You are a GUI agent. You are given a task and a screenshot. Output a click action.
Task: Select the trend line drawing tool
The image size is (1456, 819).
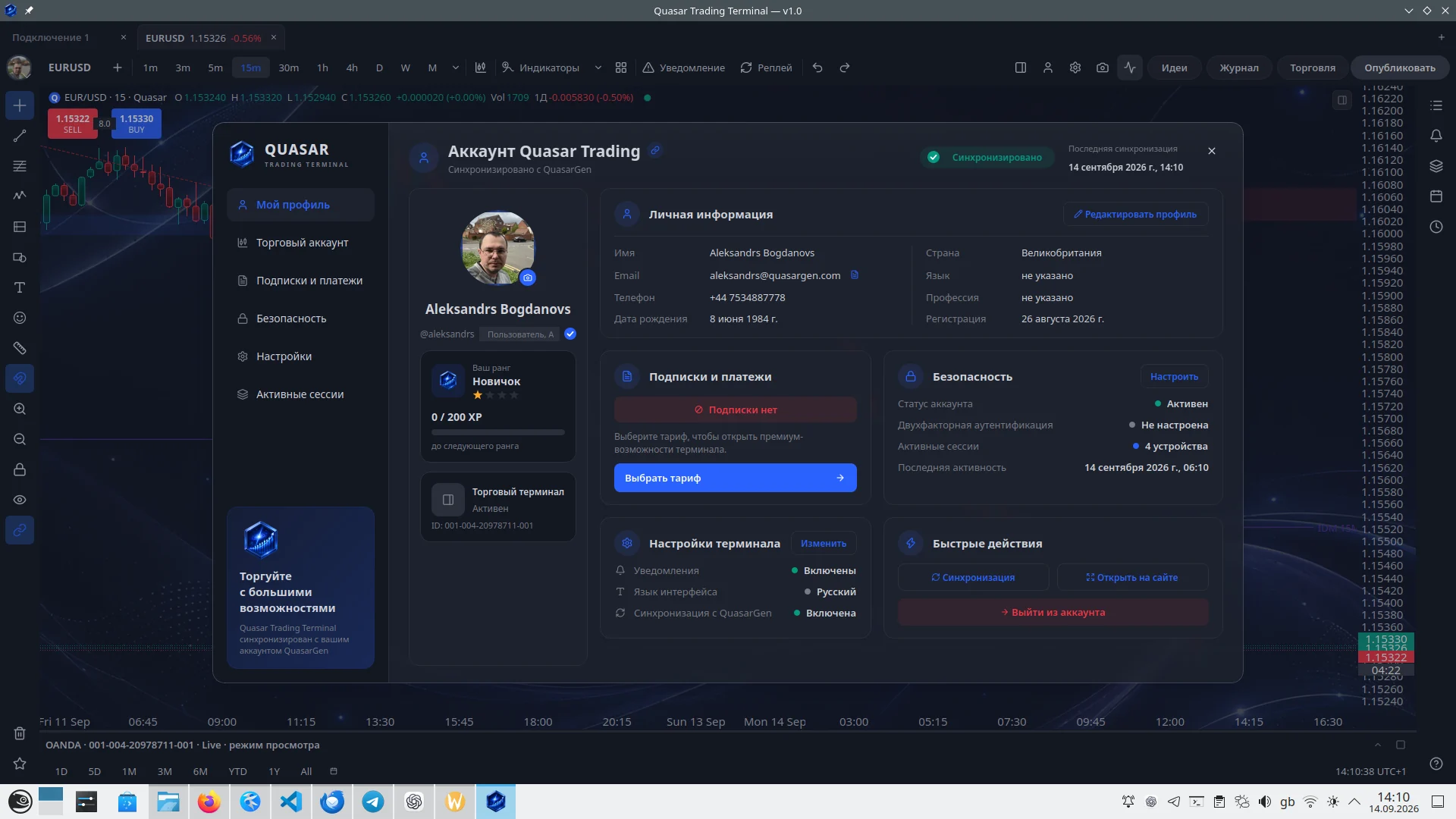coord(20,136)
